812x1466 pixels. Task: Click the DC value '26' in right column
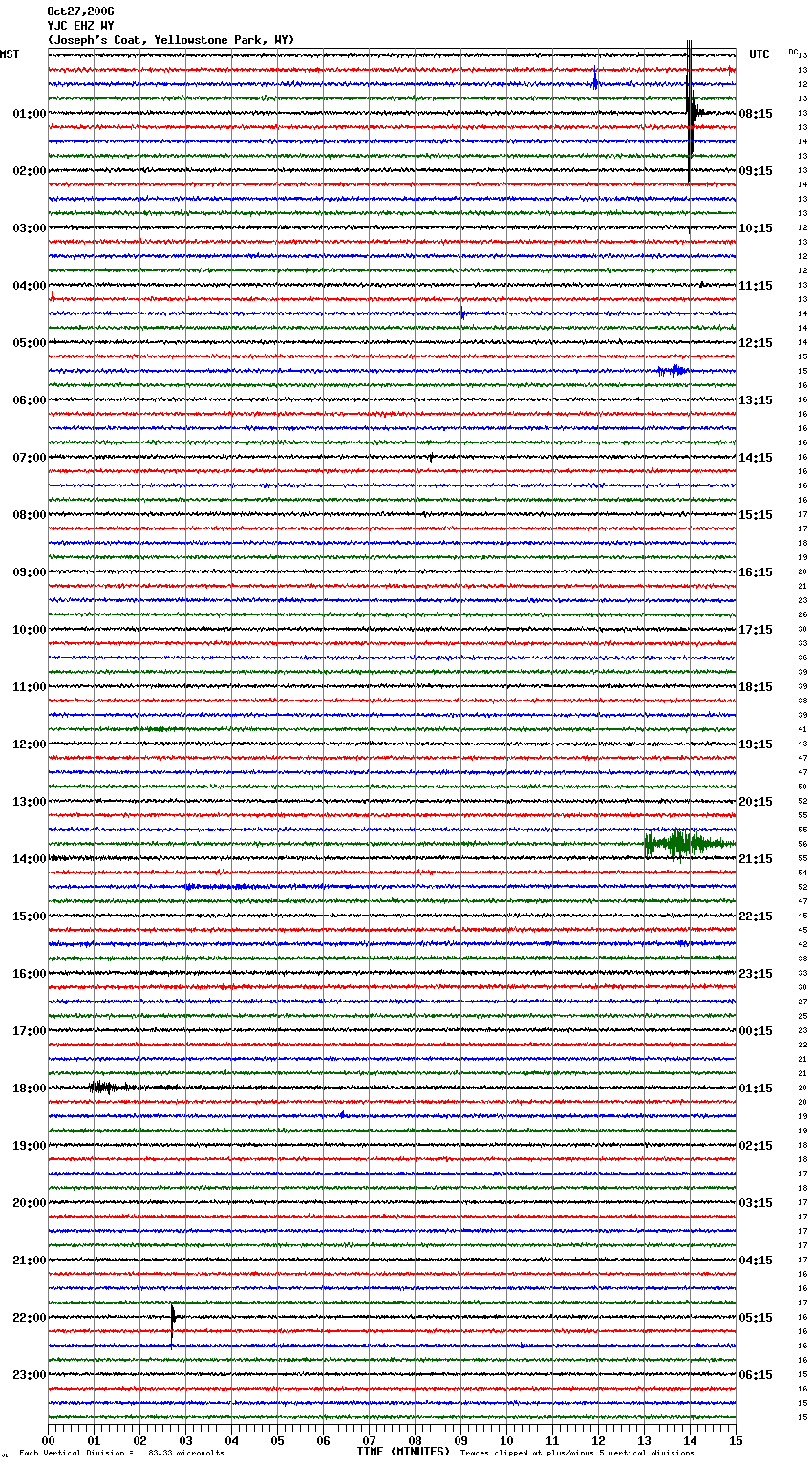(x=802, y=615)
